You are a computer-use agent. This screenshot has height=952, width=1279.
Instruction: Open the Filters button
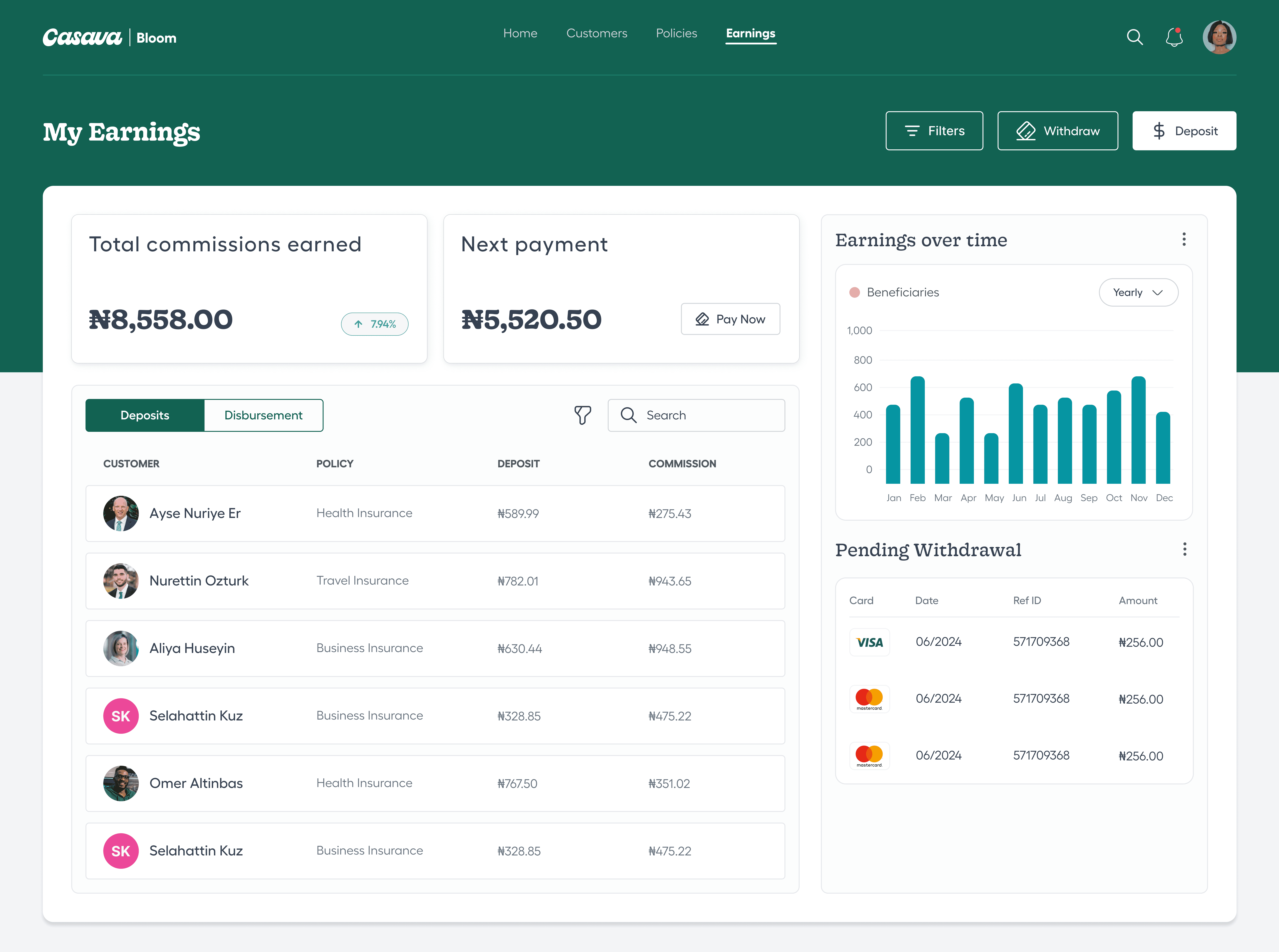point(934,131)
